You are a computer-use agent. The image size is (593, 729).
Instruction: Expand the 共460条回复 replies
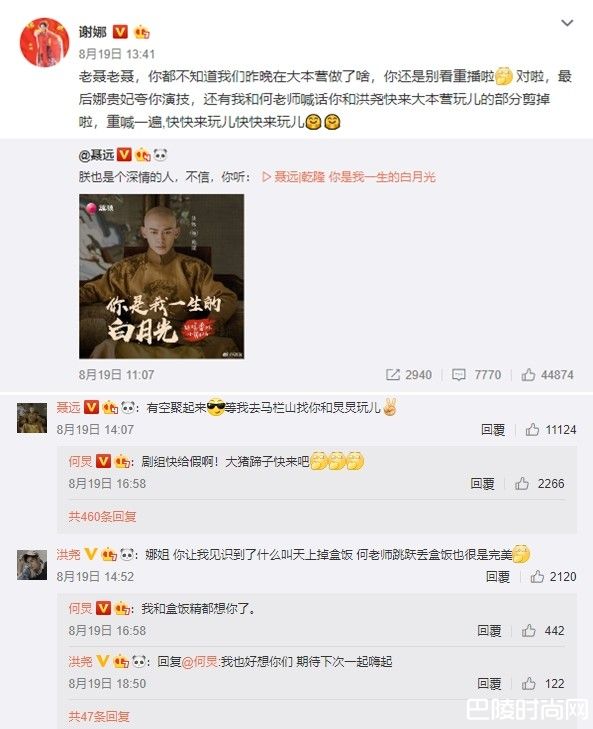(x=102, y=517)
